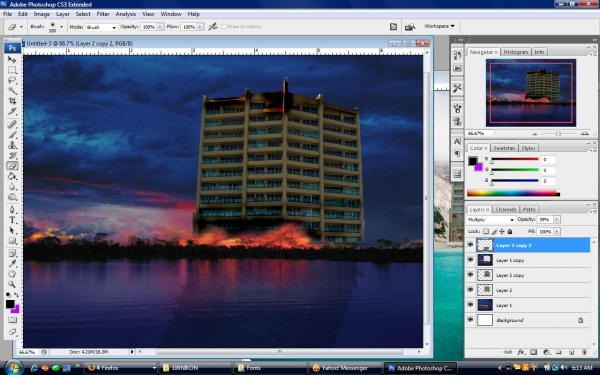Select the Move tool
600x375 pixels.
12,60
